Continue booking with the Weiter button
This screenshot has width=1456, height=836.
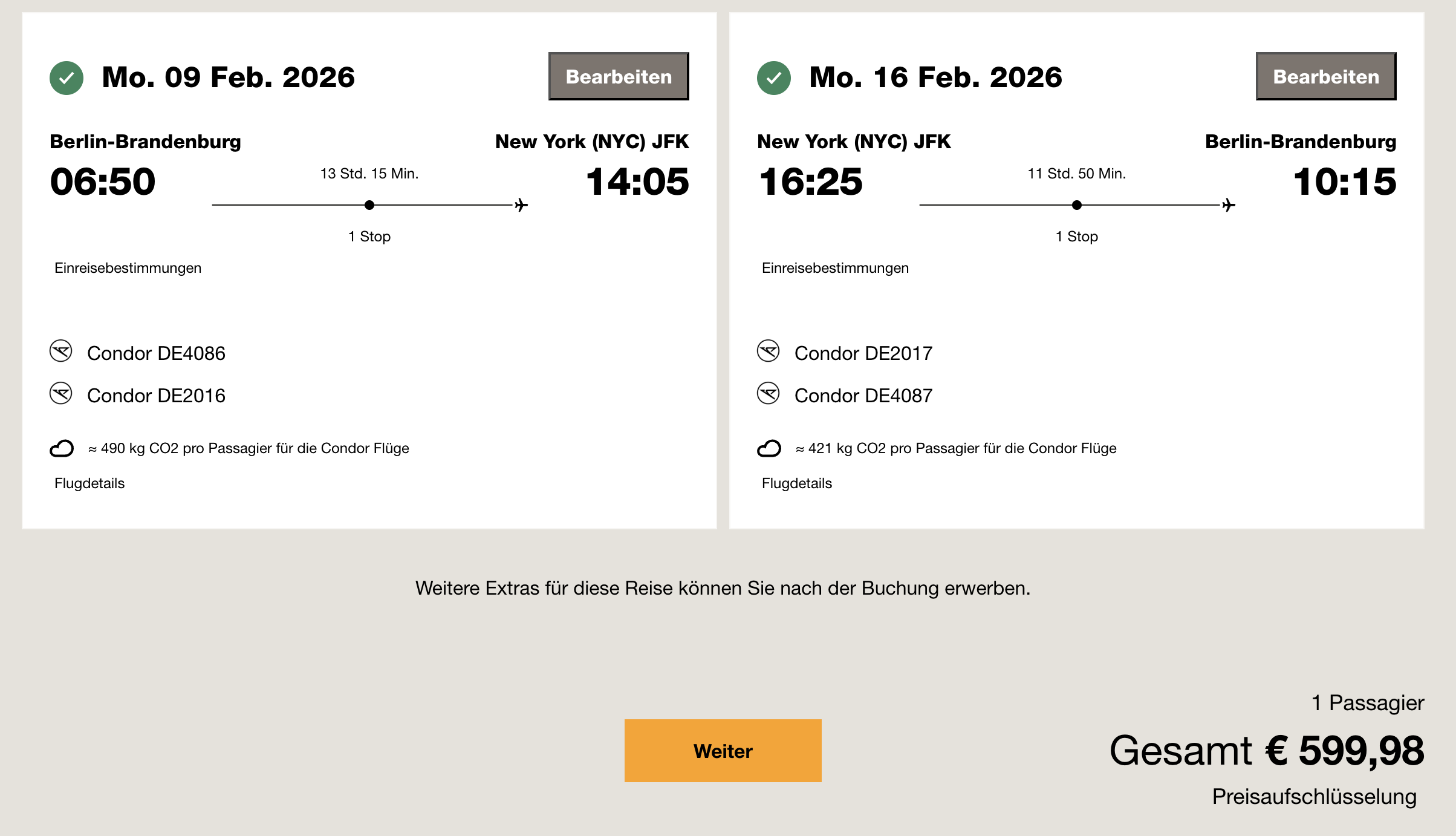click(x=723, y=751)
